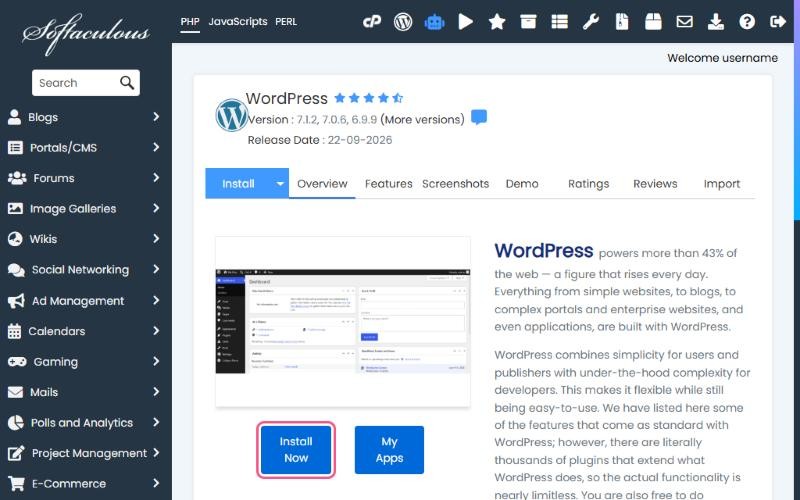Select the Install tab
This screenshot has width=800, height=500.
pos(238,184)
